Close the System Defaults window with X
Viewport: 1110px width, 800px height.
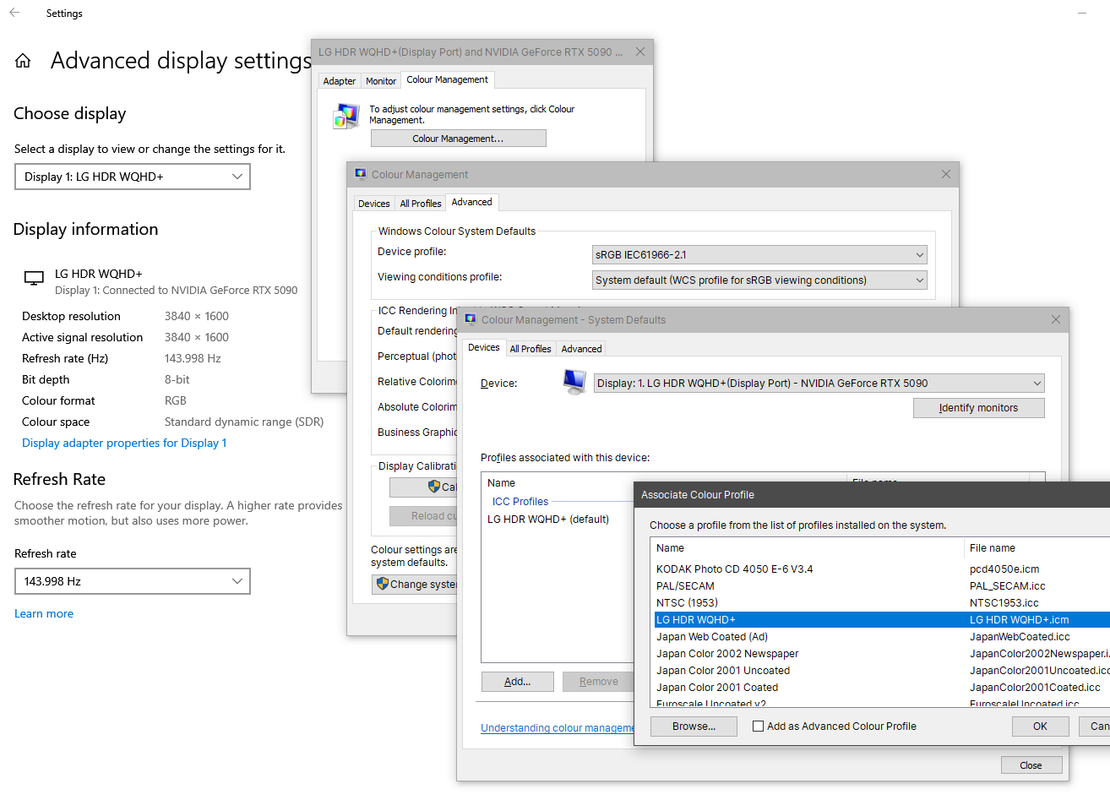[x=1055, y=319]
